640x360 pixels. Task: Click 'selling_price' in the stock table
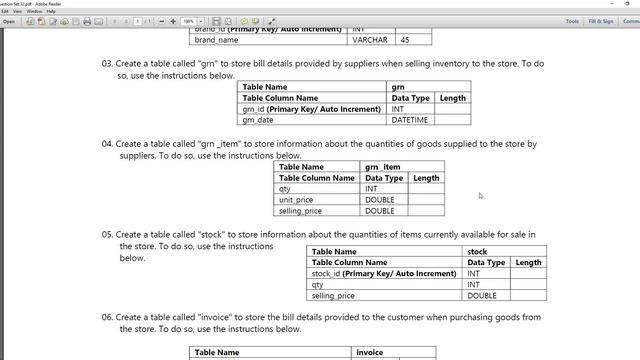(384, 296)
